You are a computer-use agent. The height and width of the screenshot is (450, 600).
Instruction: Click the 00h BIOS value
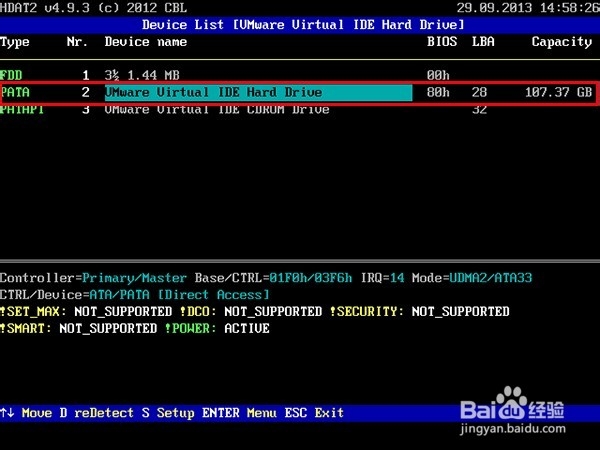tap(438, 75)
